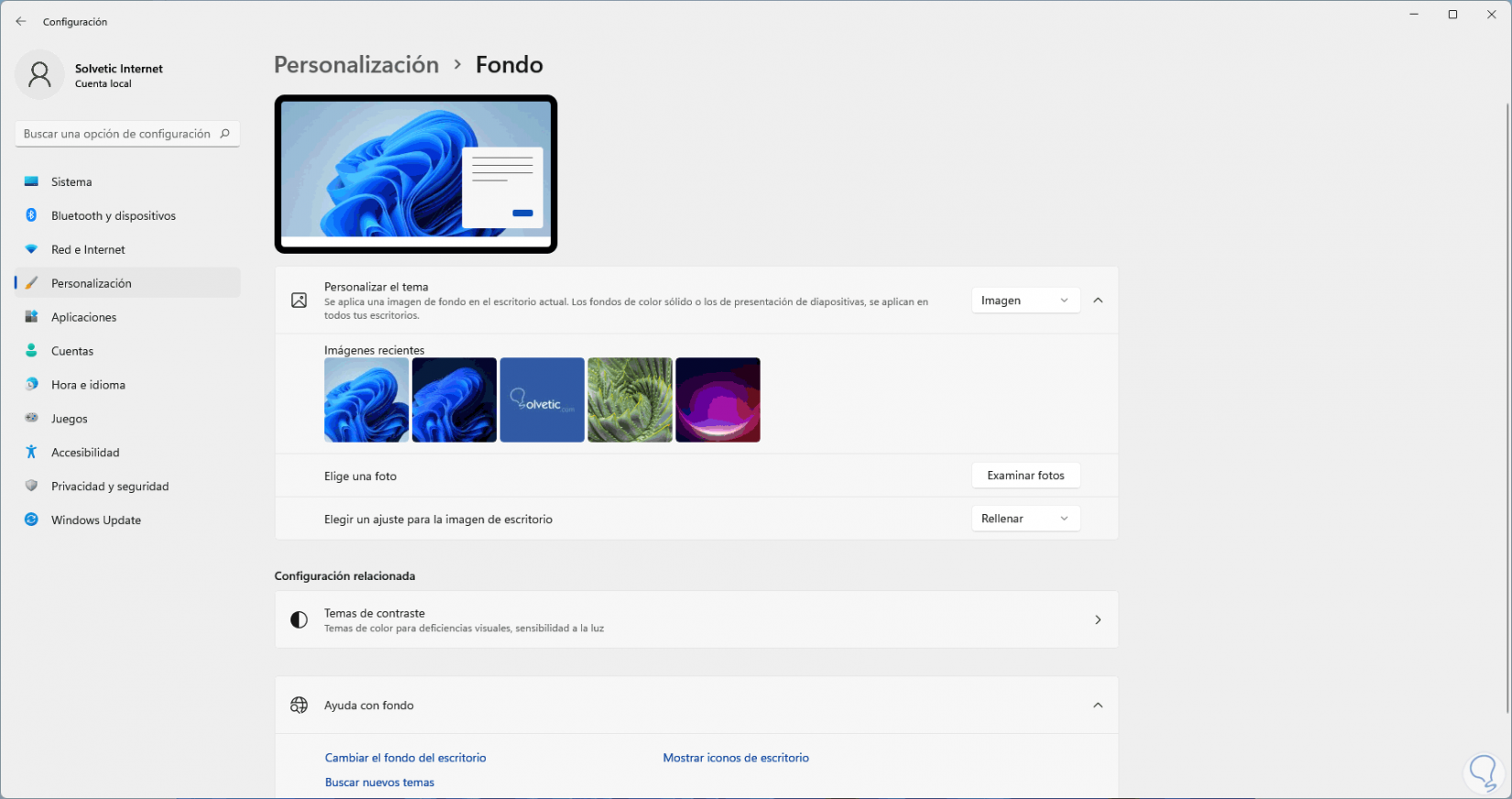Click the Personalización breadcrumb
Screen dimensions: 1512x799
[356, 65]
